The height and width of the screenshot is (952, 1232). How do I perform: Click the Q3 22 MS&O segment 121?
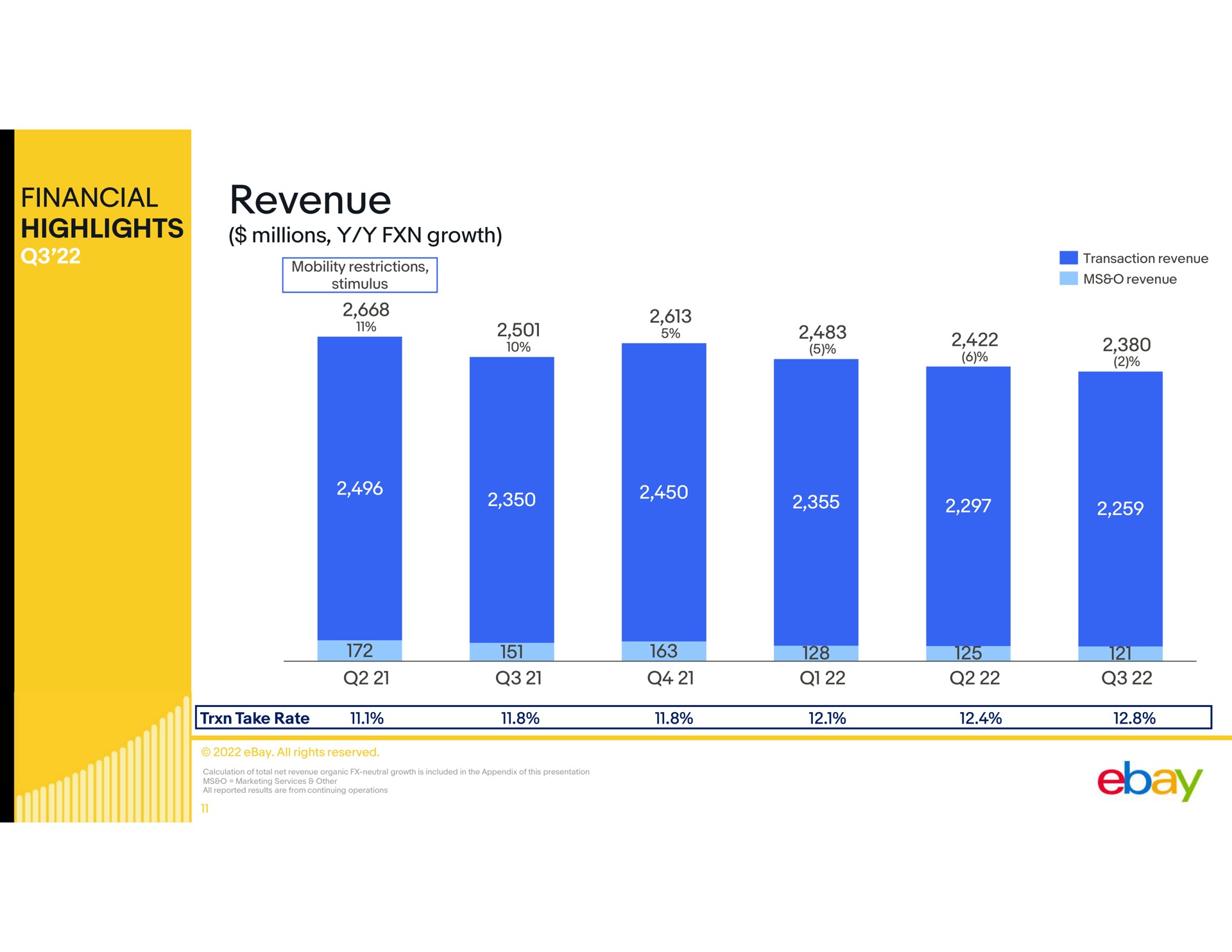(x=1120, y=654)
